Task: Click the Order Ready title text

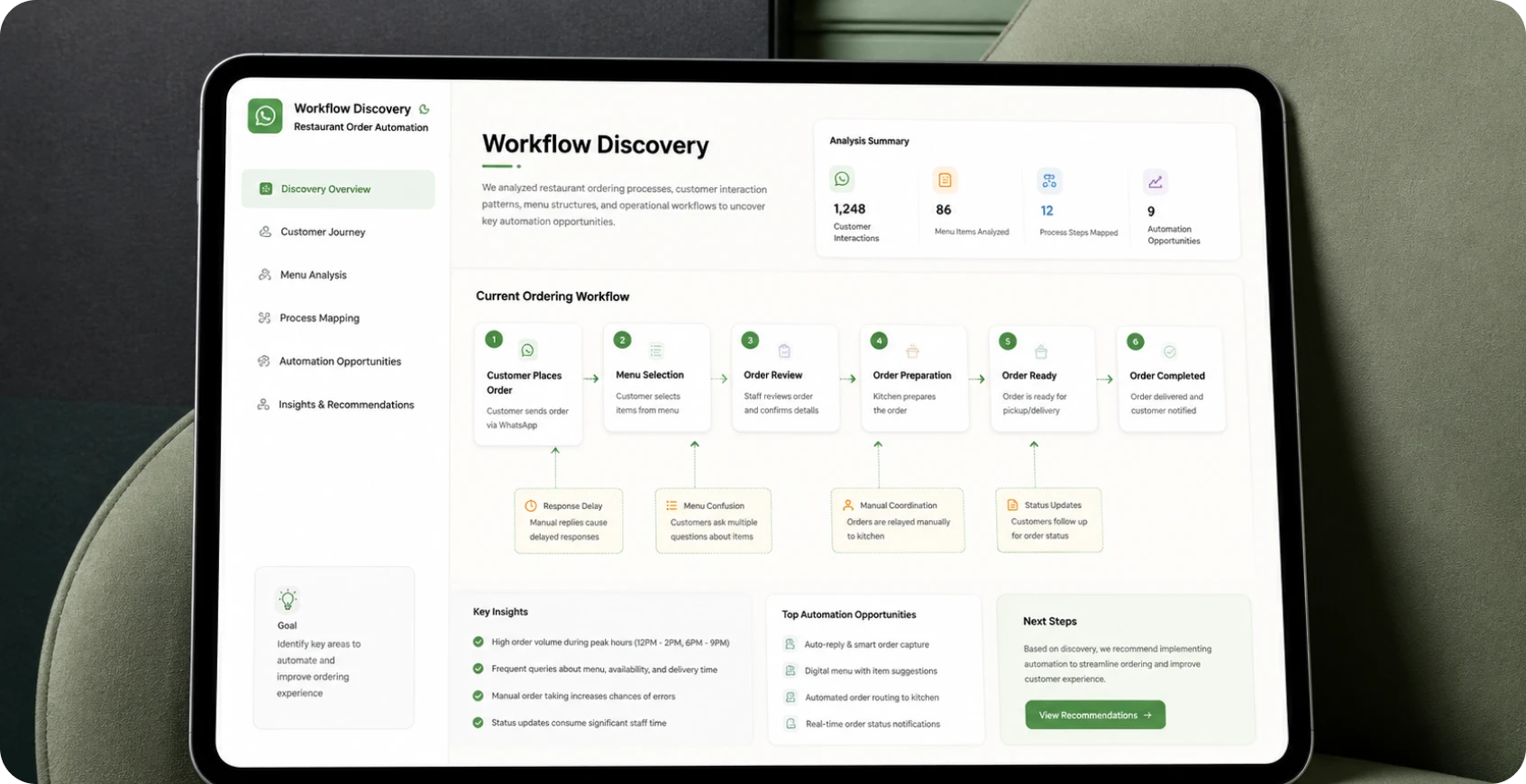Action: click(x=1029, y=376)
